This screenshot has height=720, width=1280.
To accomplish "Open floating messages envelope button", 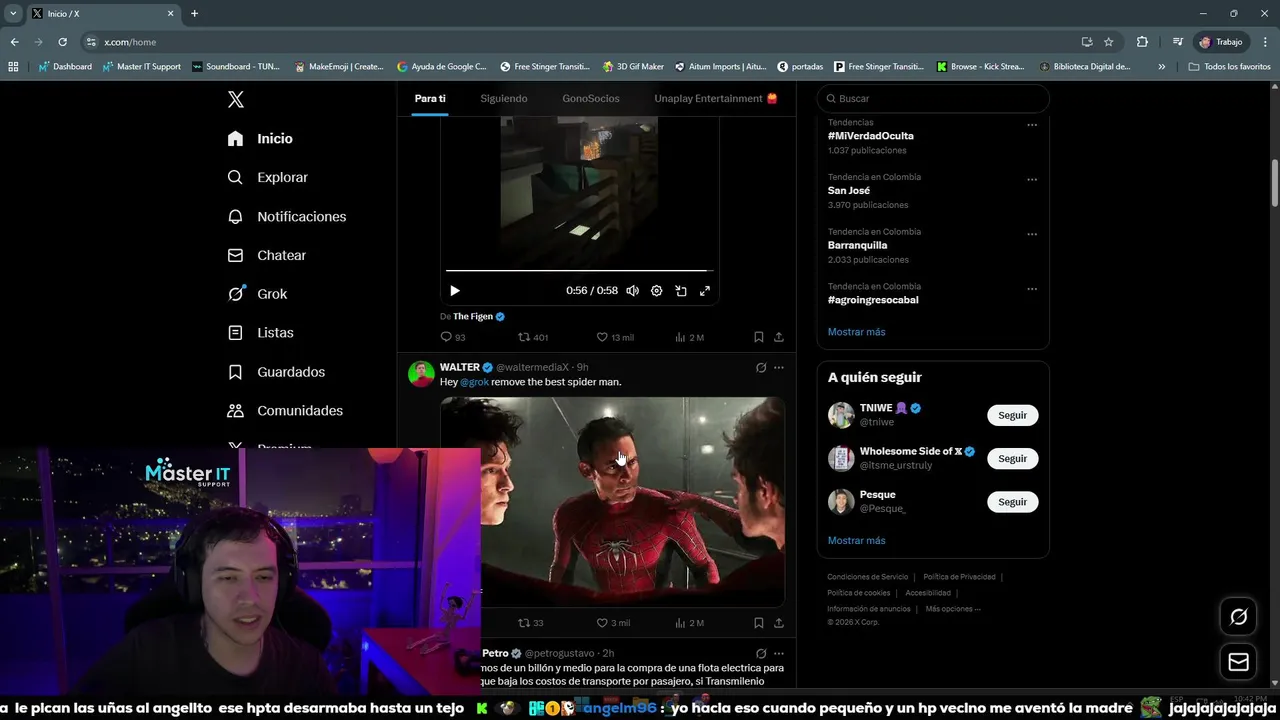I will coord(1239,662).
